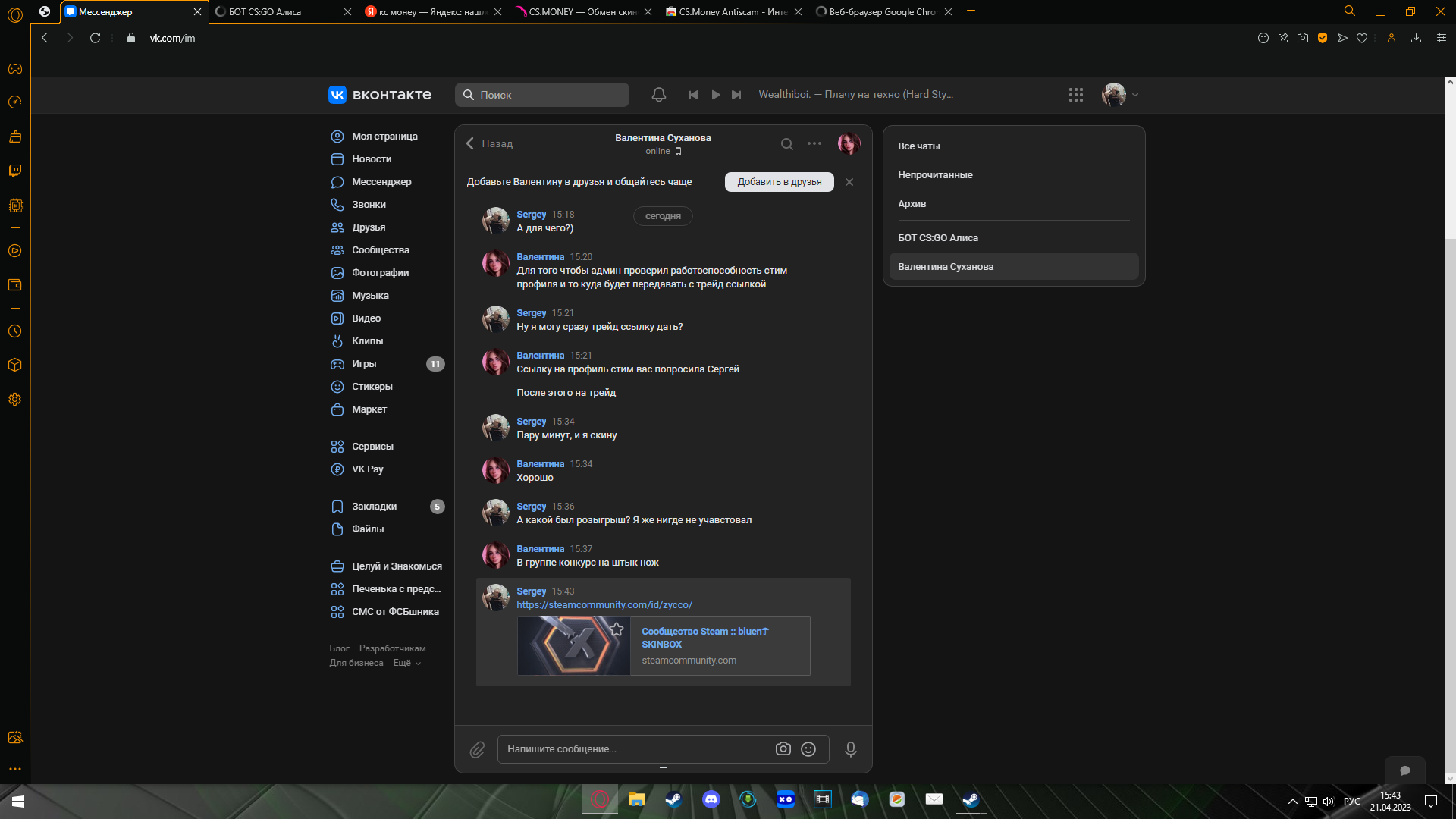Bookmark the link preview with star icon
Screen dimensions: 1456x819
pos(617,629)
